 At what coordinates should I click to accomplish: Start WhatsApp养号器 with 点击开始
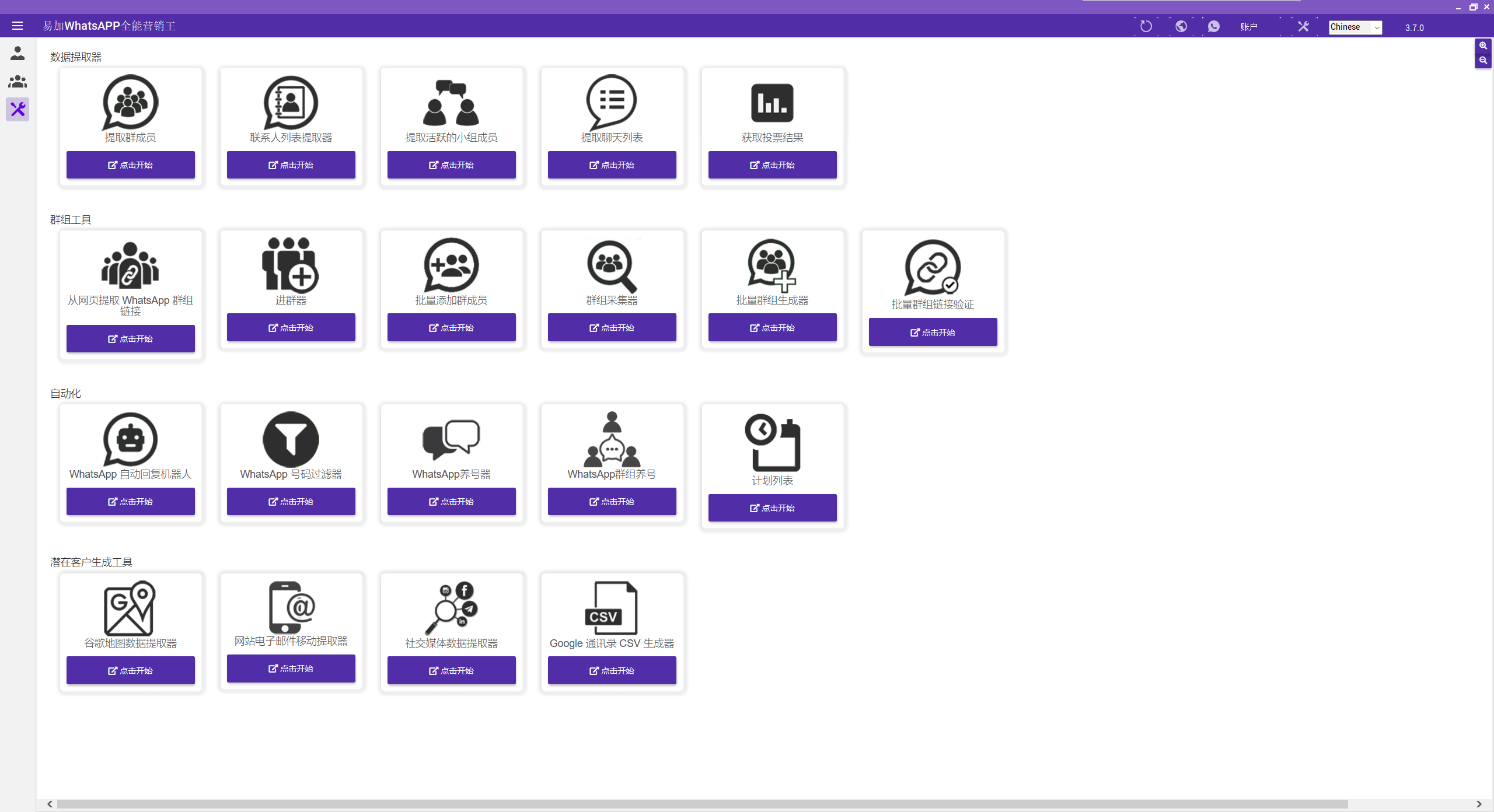tap(451, 502)
